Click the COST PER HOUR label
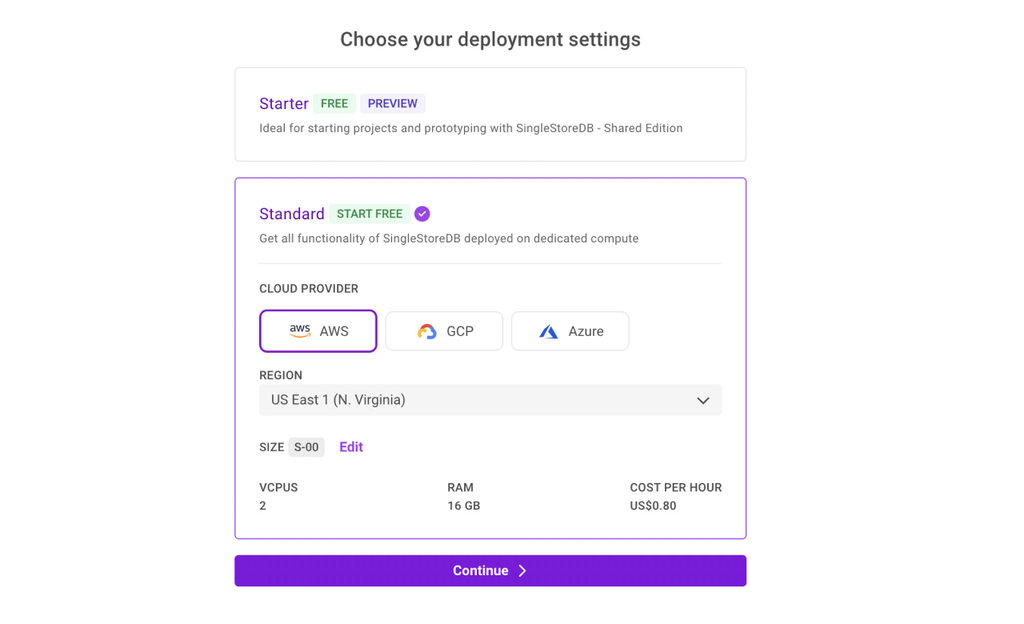Image resolution: width=1024 pixels, height=624 pixels. click(x=676, y=488)
